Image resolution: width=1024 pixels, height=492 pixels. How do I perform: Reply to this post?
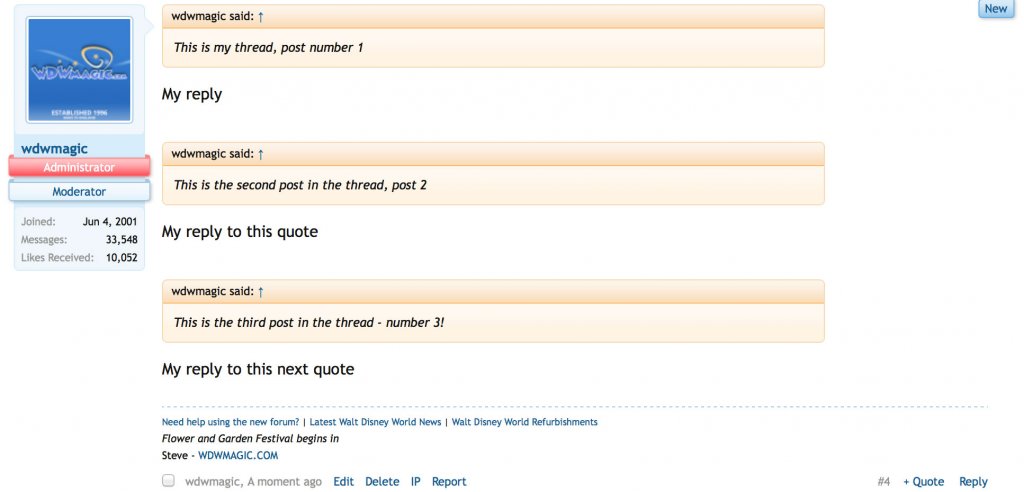973,482
